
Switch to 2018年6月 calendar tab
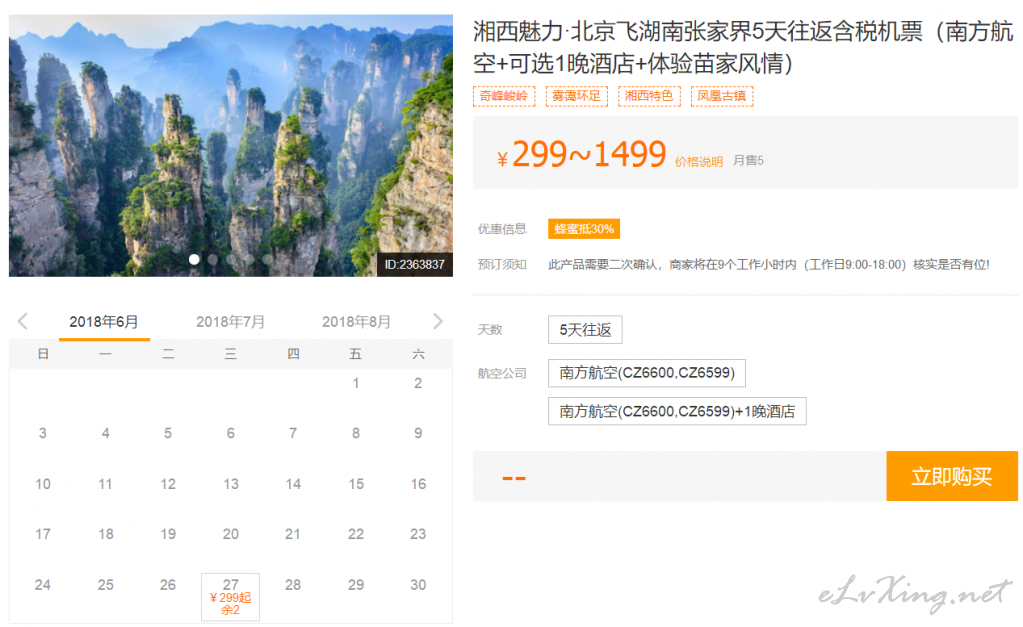point(104,322)
